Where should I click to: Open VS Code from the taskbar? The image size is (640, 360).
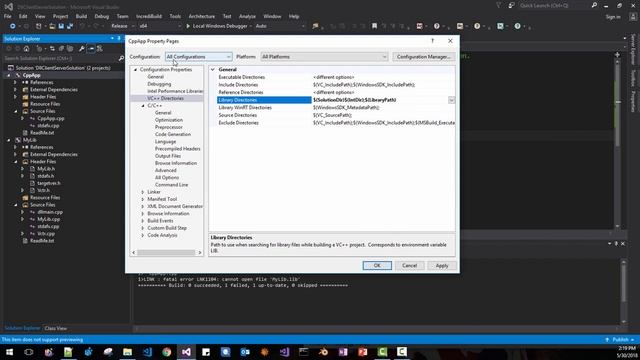[x=147, y=352]
